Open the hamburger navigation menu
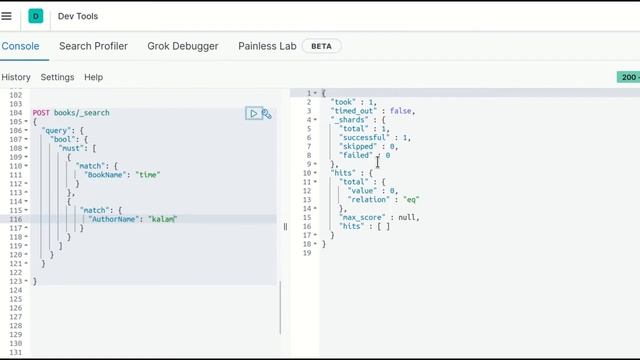 (x=6, y=16)
